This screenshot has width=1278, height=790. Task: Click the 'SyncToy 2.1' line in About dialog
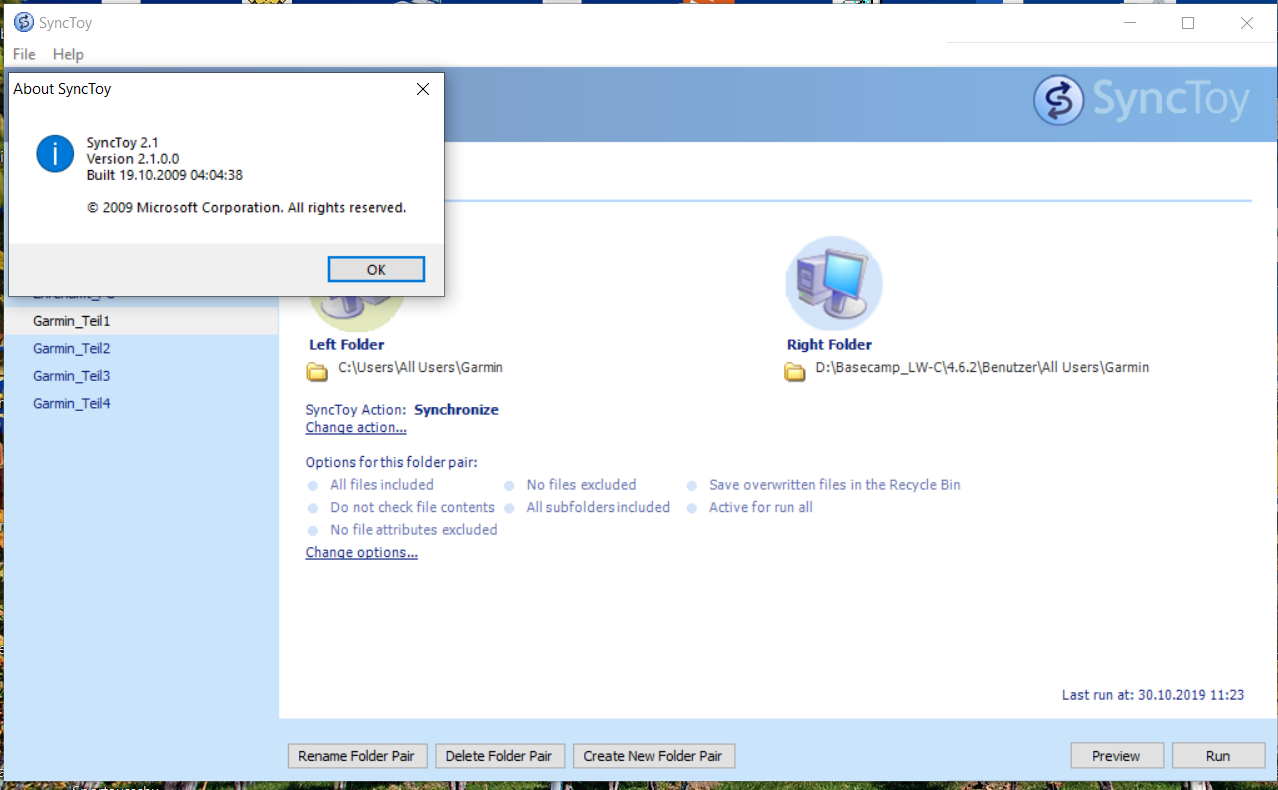(123, 143)
